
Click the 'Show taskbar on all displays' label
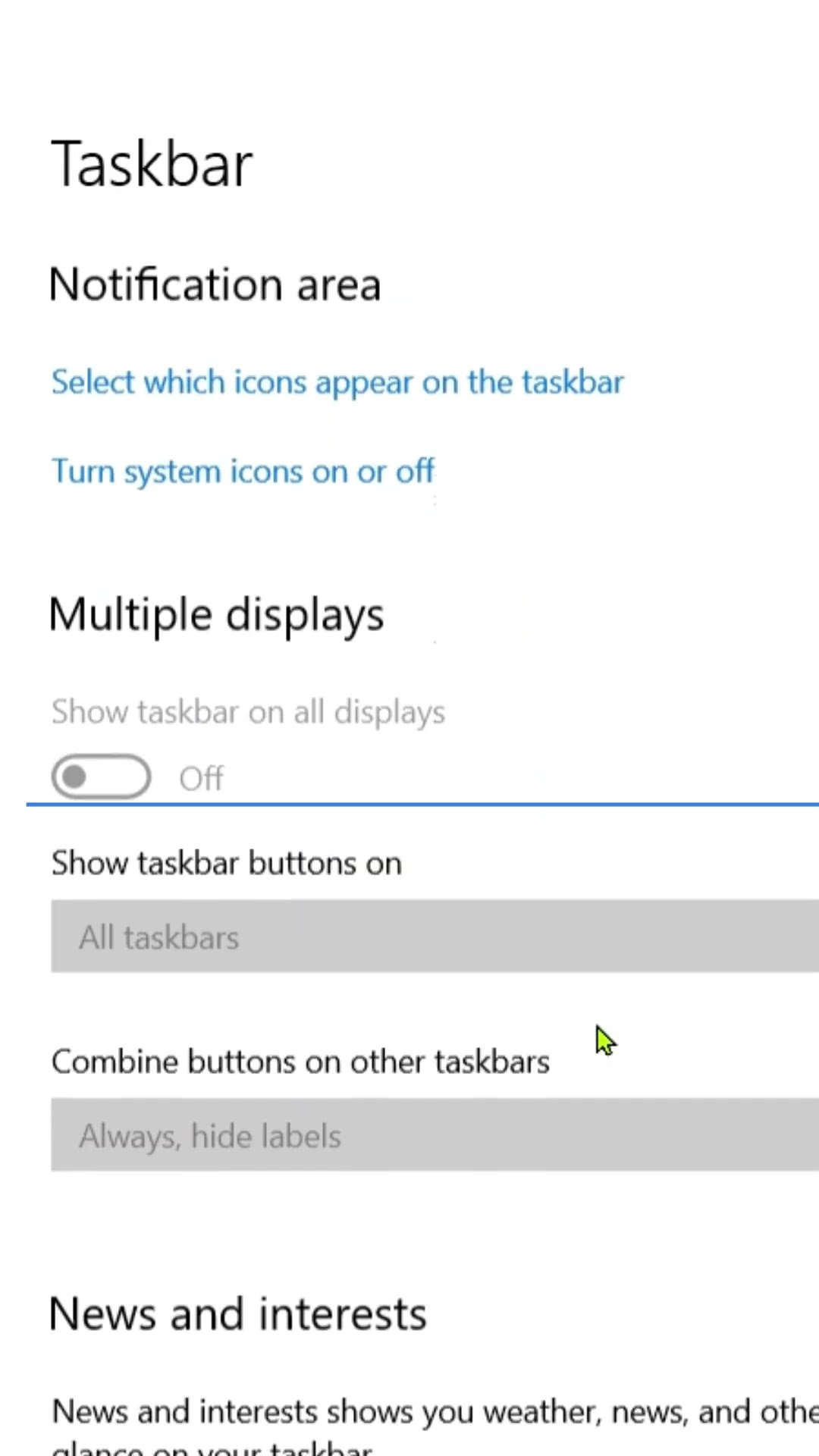pyautogui.click(x=248, y=712)
